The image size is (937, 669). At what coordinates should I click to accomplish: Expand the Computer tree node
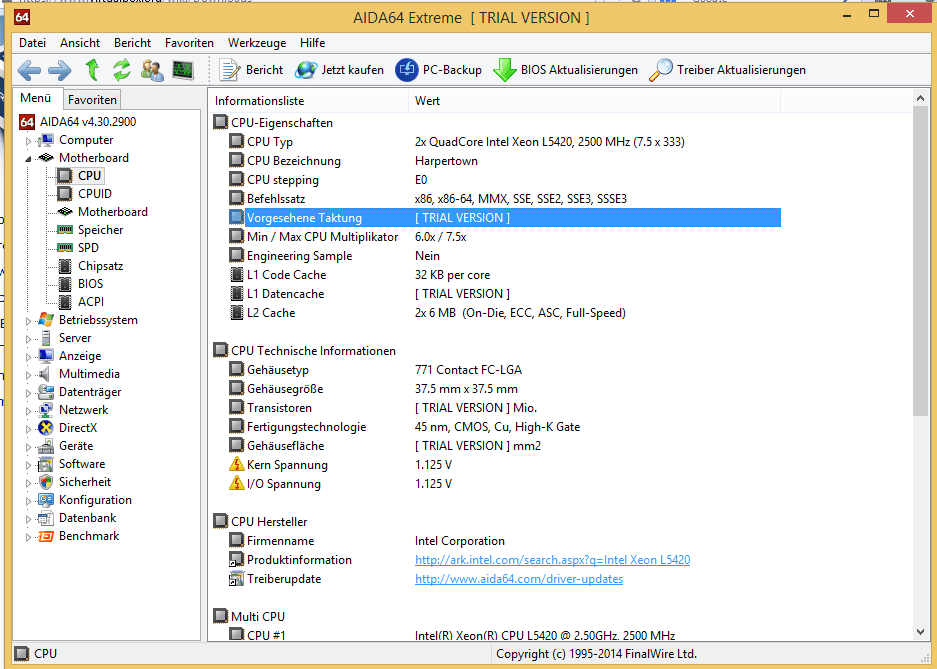pos(28,142)
